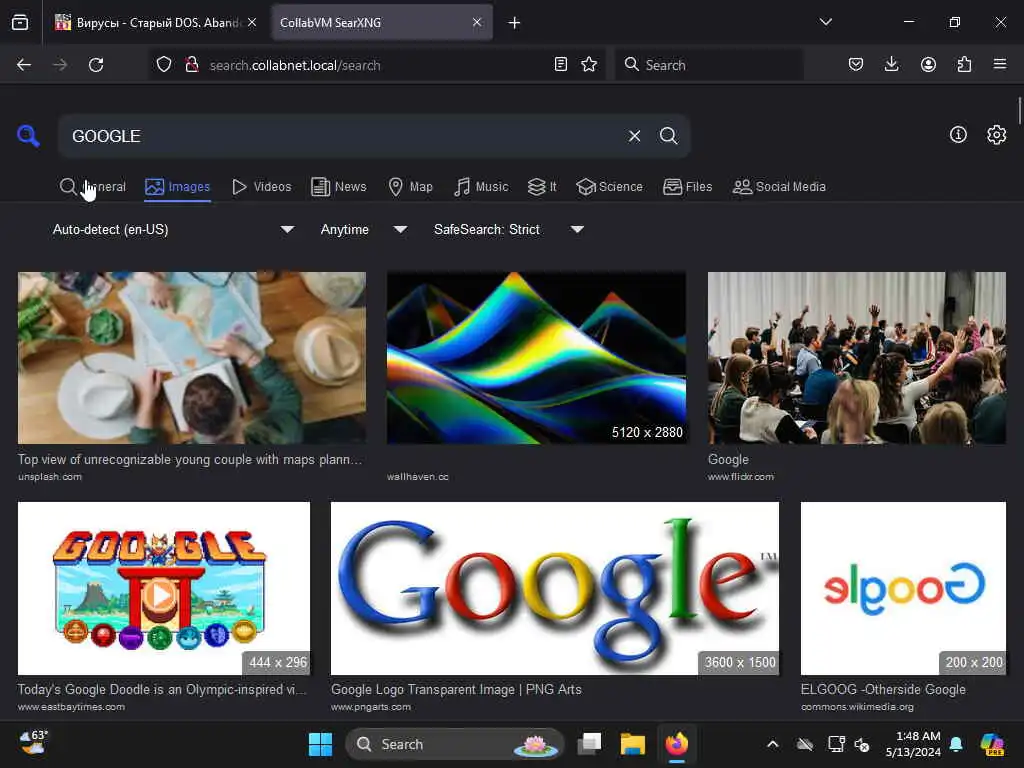This screenshot has height=768, width=1024.
Task: Open the ELGOOG mirrored logo image
Action: click(903, 588)
